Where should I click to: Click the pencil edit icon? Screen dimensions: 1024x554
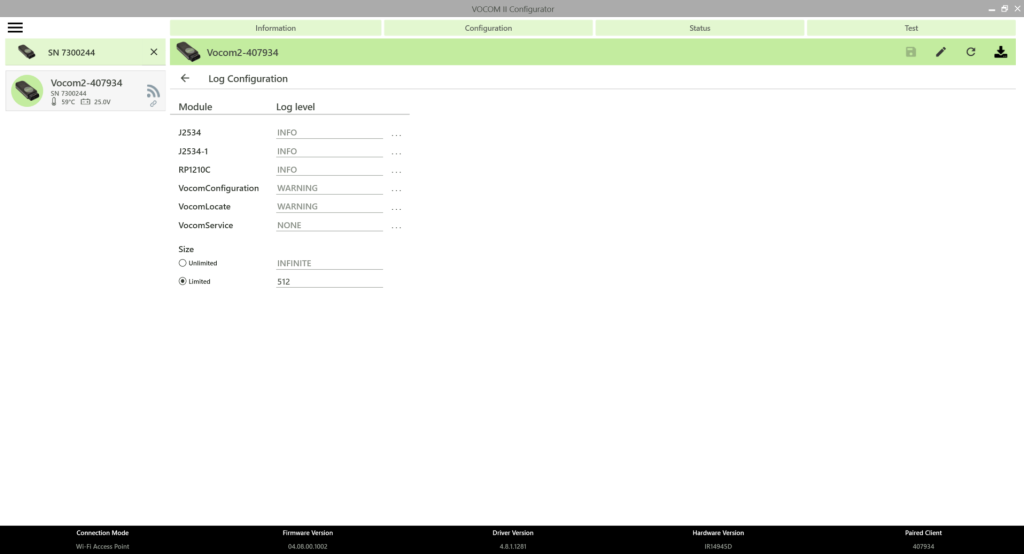click(940, 52)
